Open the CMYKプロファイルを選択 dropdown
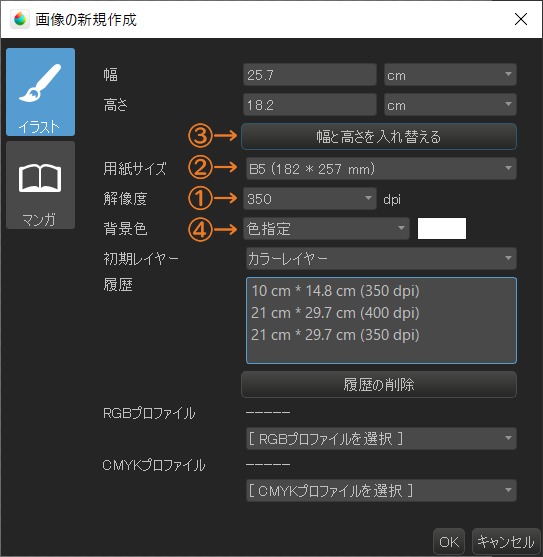The width and height of the screenshot is (543, 557). [x=381, y=491]
